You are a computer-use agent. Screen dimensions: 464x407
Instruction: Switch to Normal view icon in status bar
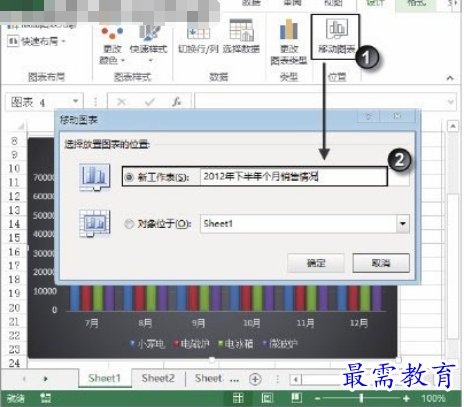point(238,398)
